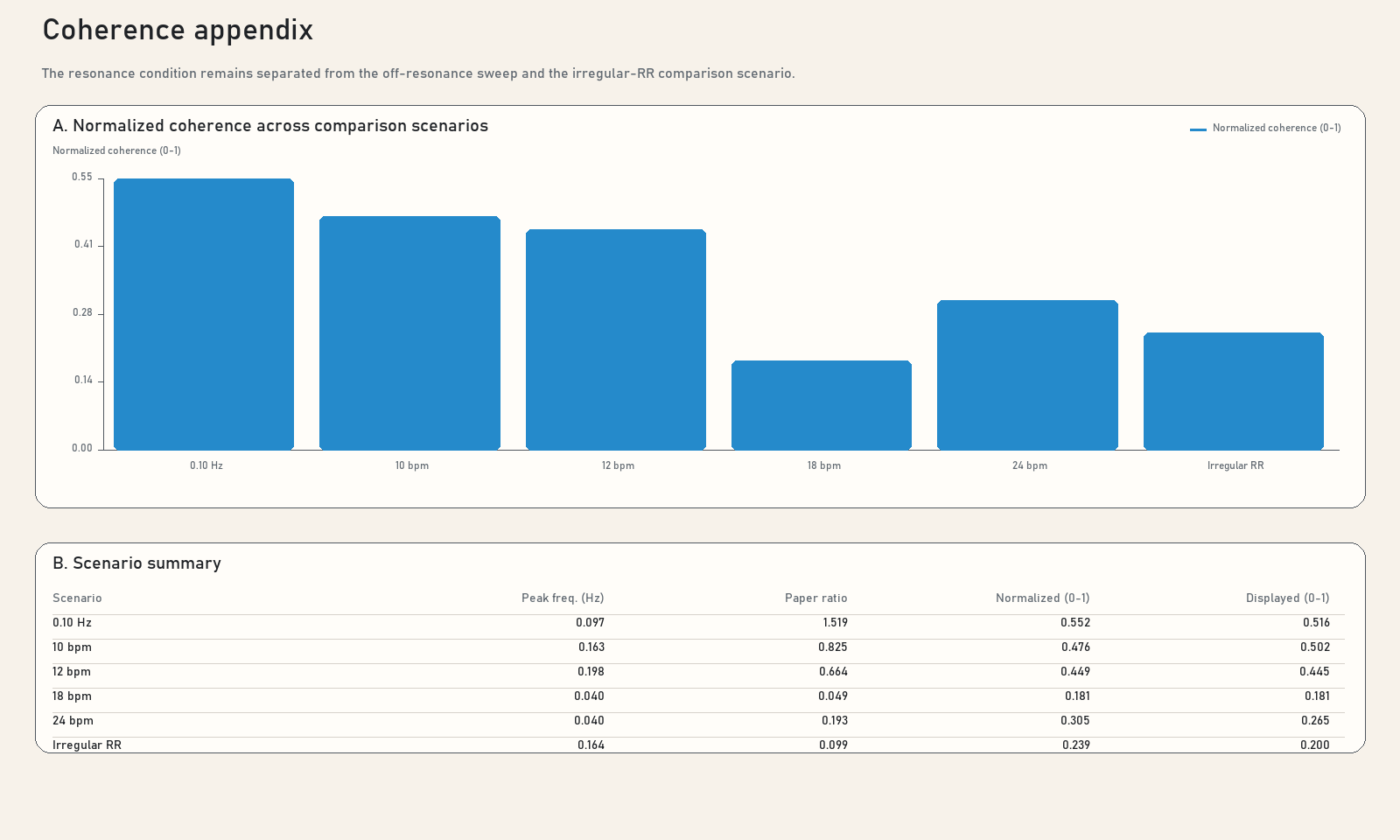The height and width of the screenshot is (840, 1400).
Task: Click the normalized value 0.305
Action: (x=1075, y=721)
